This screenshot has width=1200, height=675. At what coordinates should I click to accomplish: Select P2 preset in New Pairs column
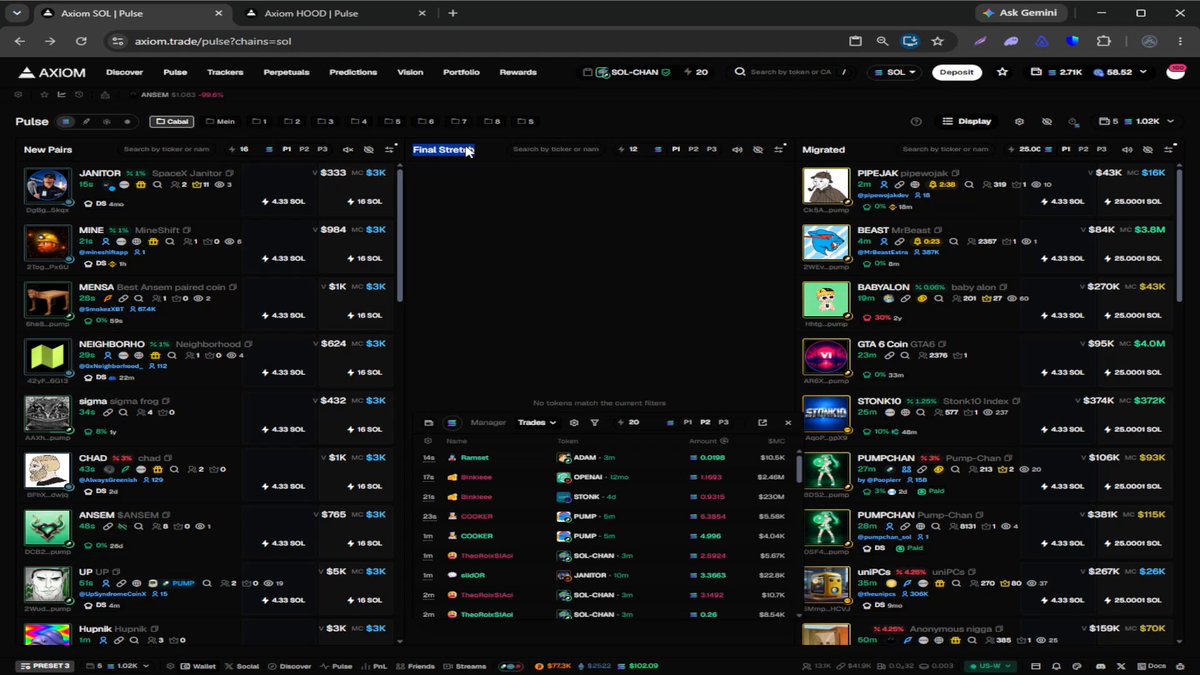pos(304,149)
